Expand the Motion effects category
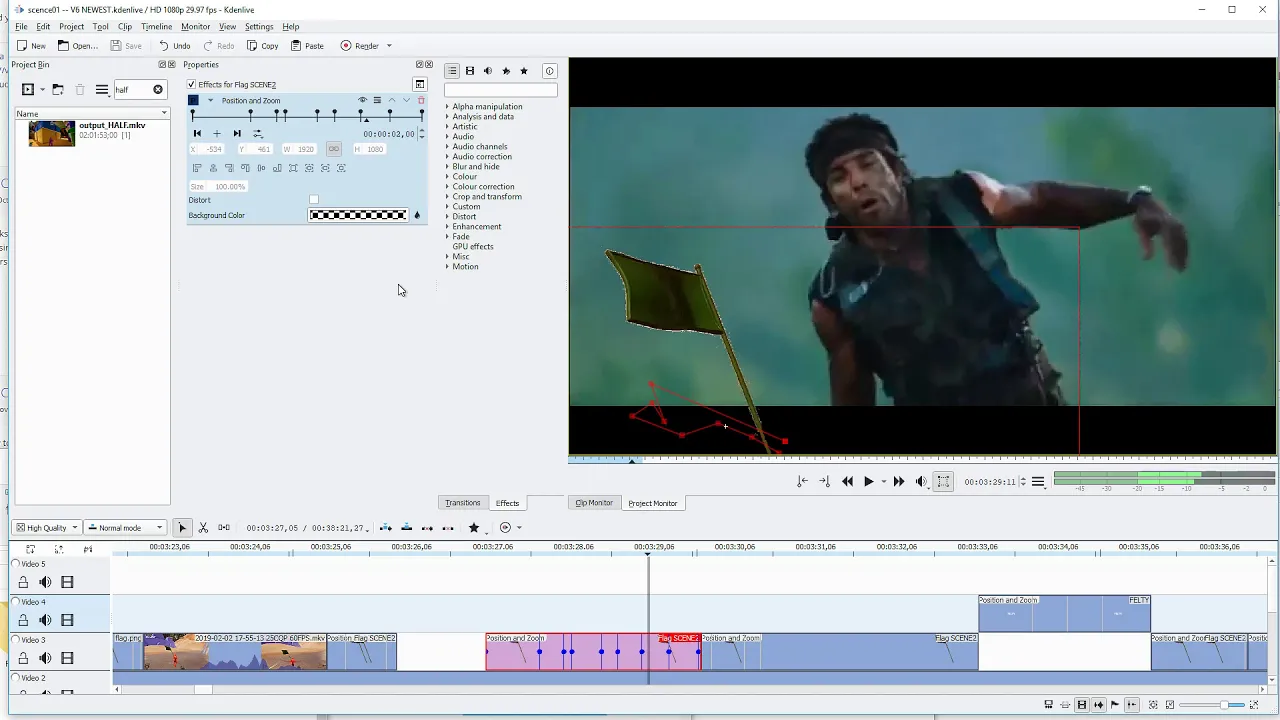This screenshot has width=1280, height=720. pos(447,267)
